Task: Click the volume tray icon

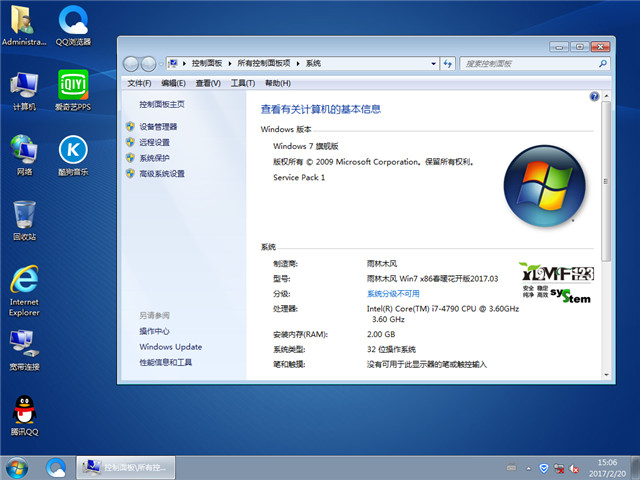Action: [574, 469]
